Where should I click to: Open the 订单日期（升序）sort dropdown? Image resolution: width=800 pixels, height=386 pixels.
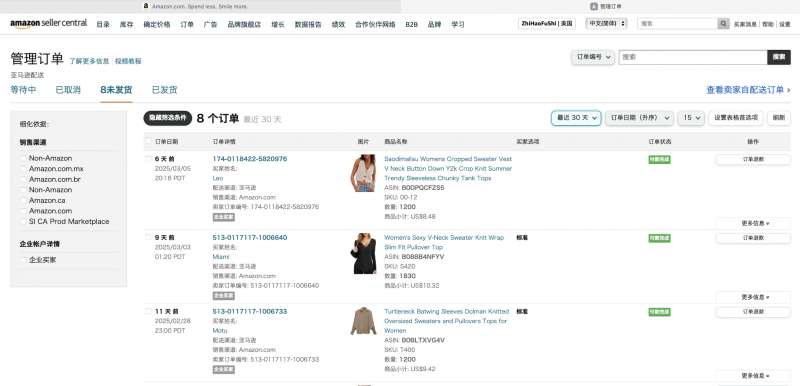[639, 118]
